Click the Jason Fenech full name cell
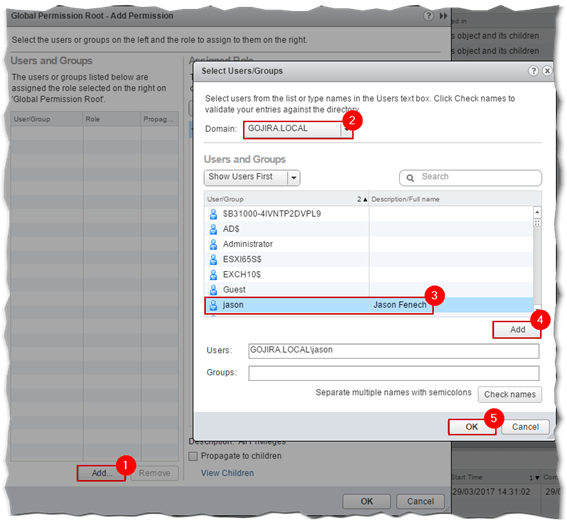 click(x=400, y=305)
